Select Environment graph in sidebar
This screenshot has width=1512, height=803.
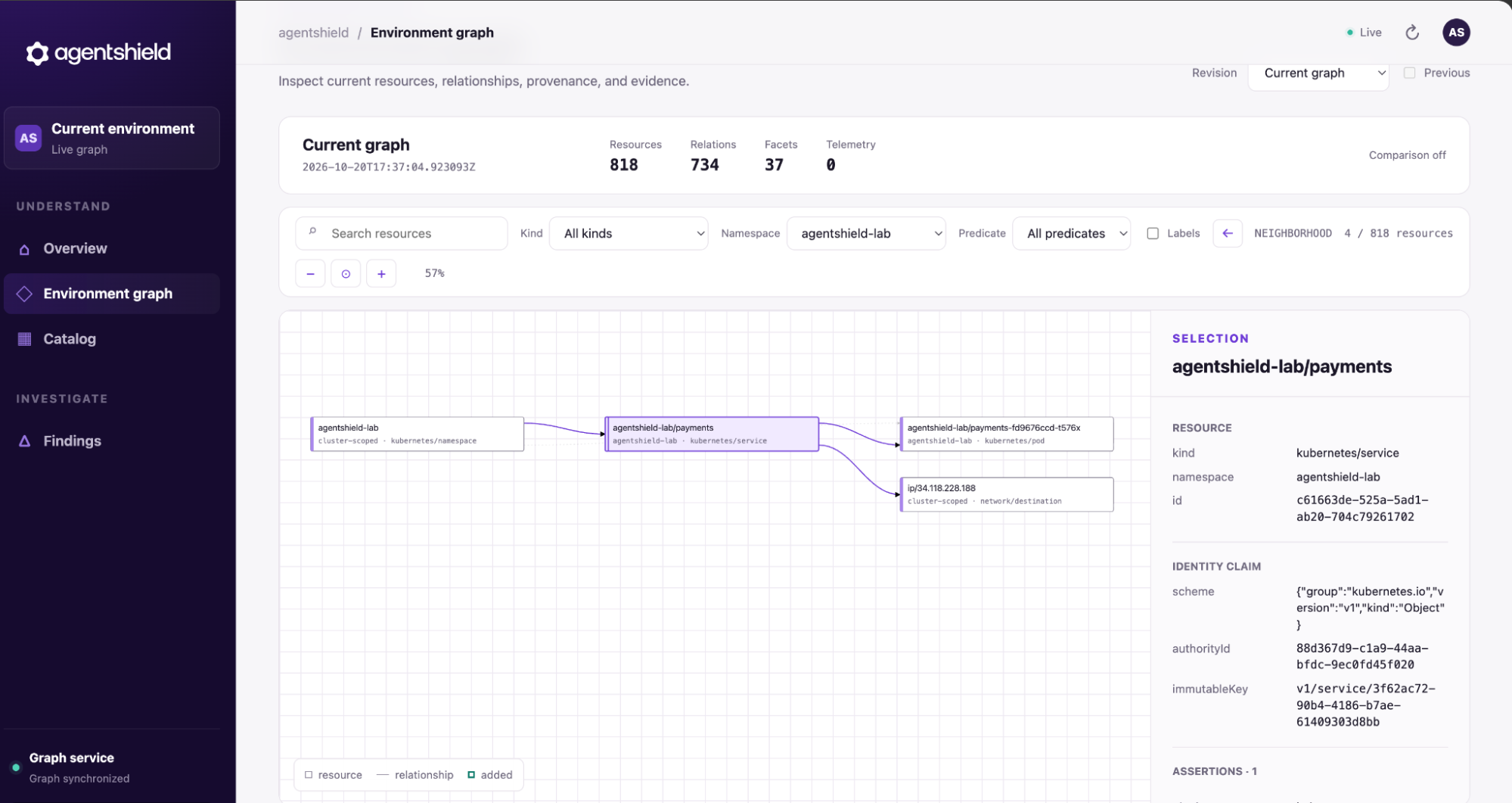[x=112, y=294]
